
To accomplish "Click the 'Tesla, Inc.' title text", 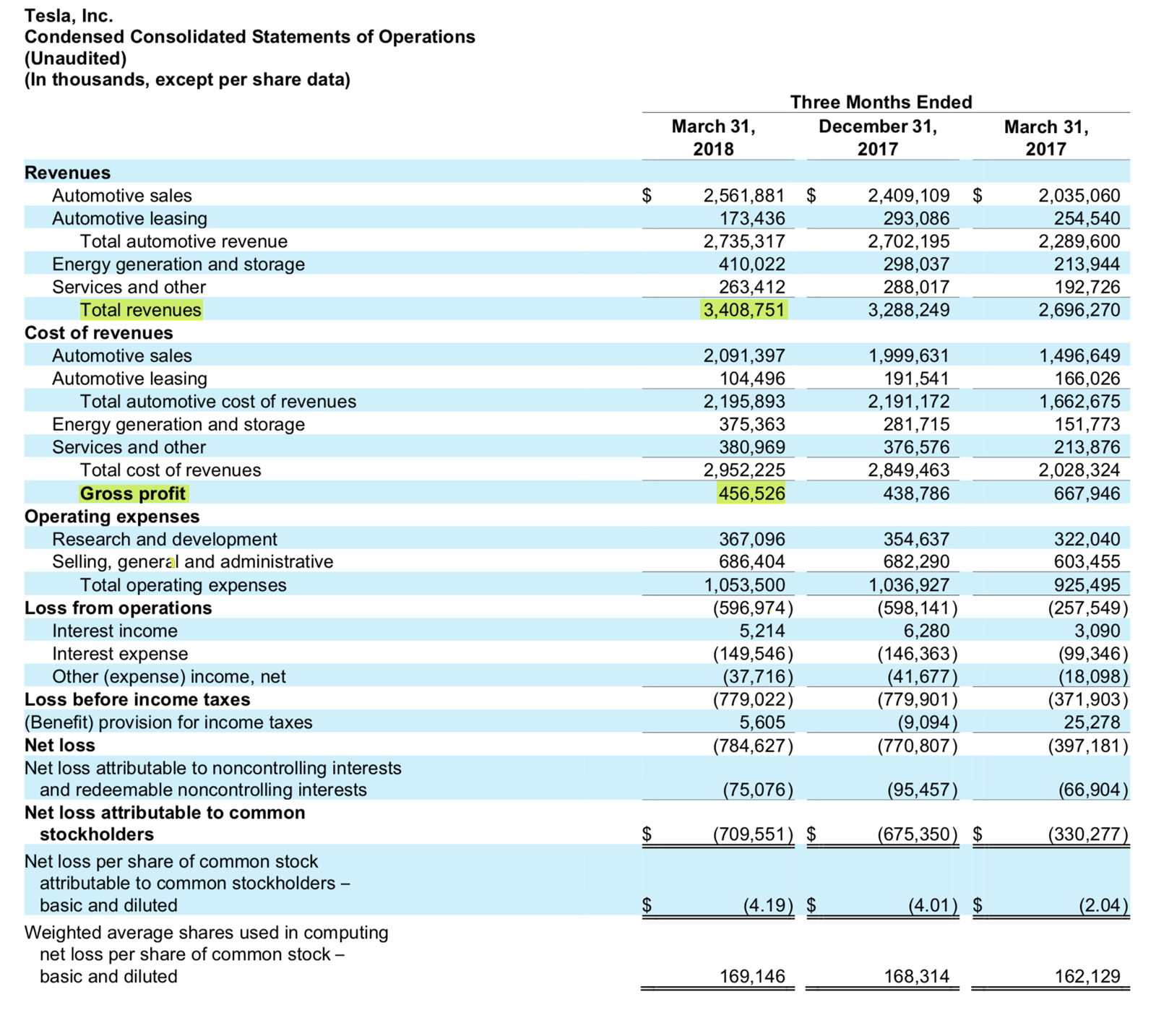I will click(x=69, y=15).
